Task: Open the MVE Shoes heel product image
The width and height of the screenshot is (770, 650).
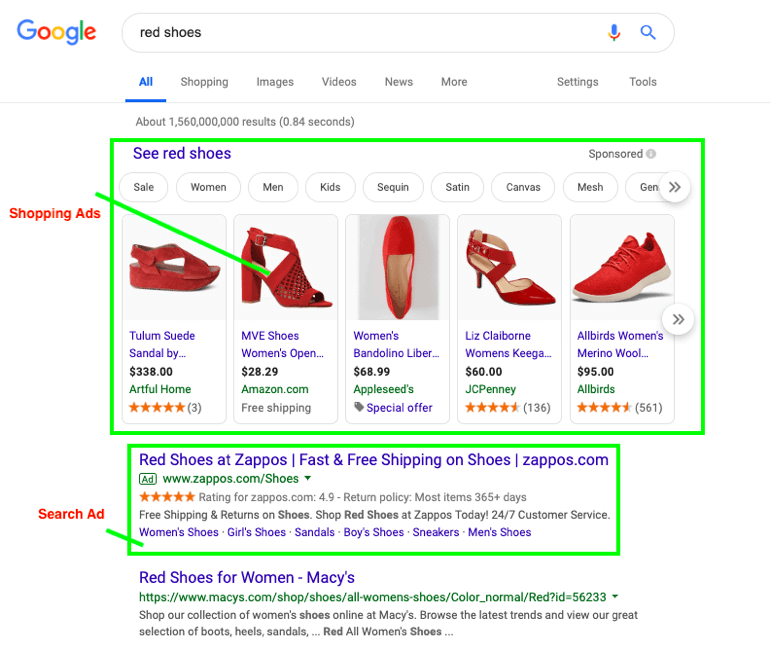Action: point(286,268)
